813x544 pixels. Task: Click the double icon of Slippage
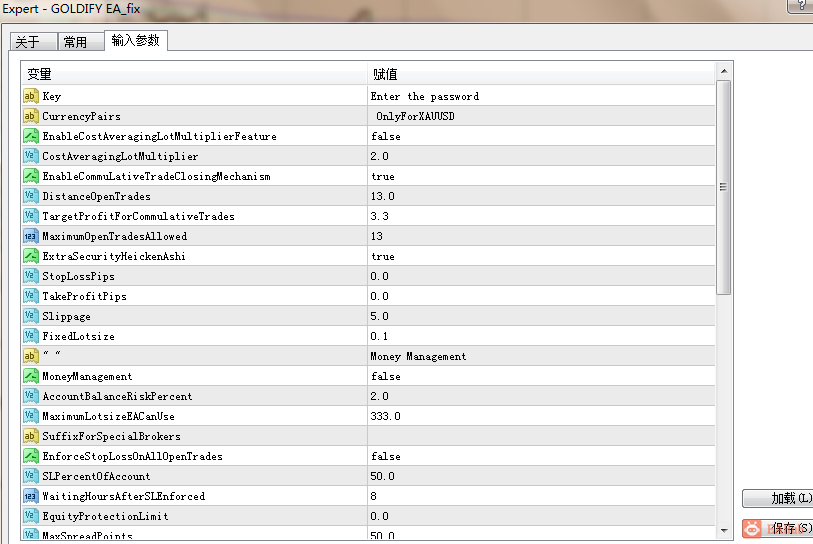31,316
